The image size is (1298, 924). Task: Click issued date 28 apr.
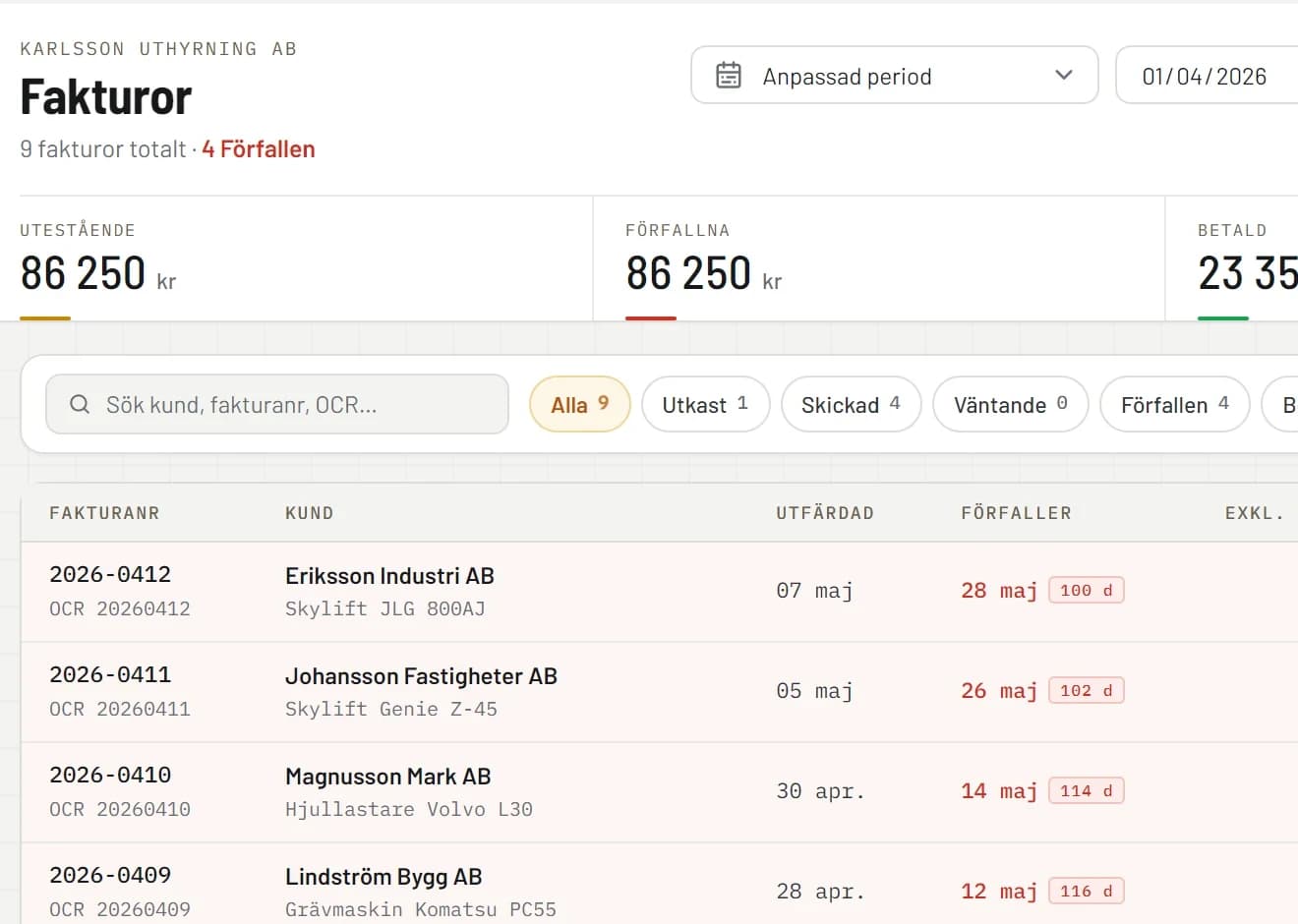[820, 892]
